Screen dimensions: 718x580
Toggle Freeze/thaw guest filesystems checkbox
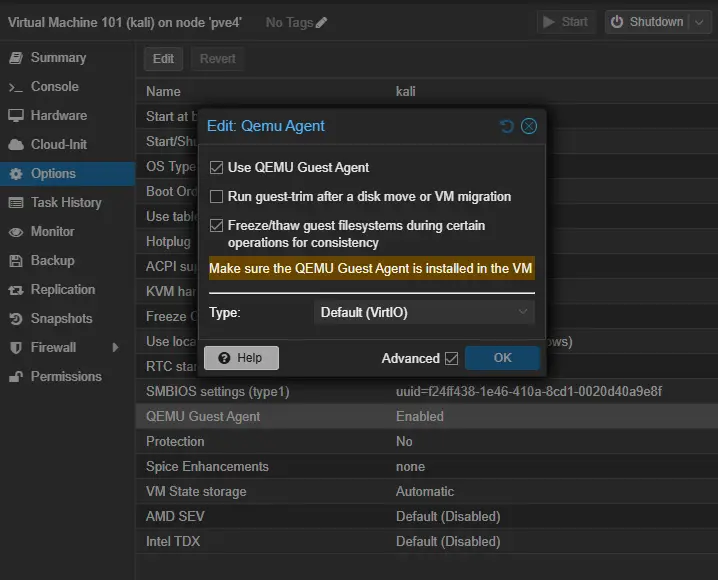pyautogui.click(x=216, y=225)
